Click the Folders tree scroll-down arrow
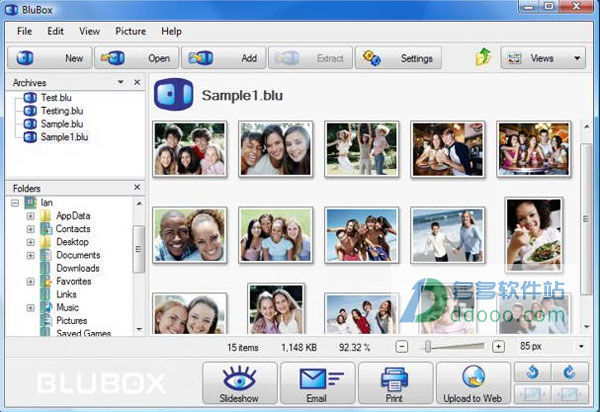The height and width of the screenshot is (412, 600). tap(139, 329)
